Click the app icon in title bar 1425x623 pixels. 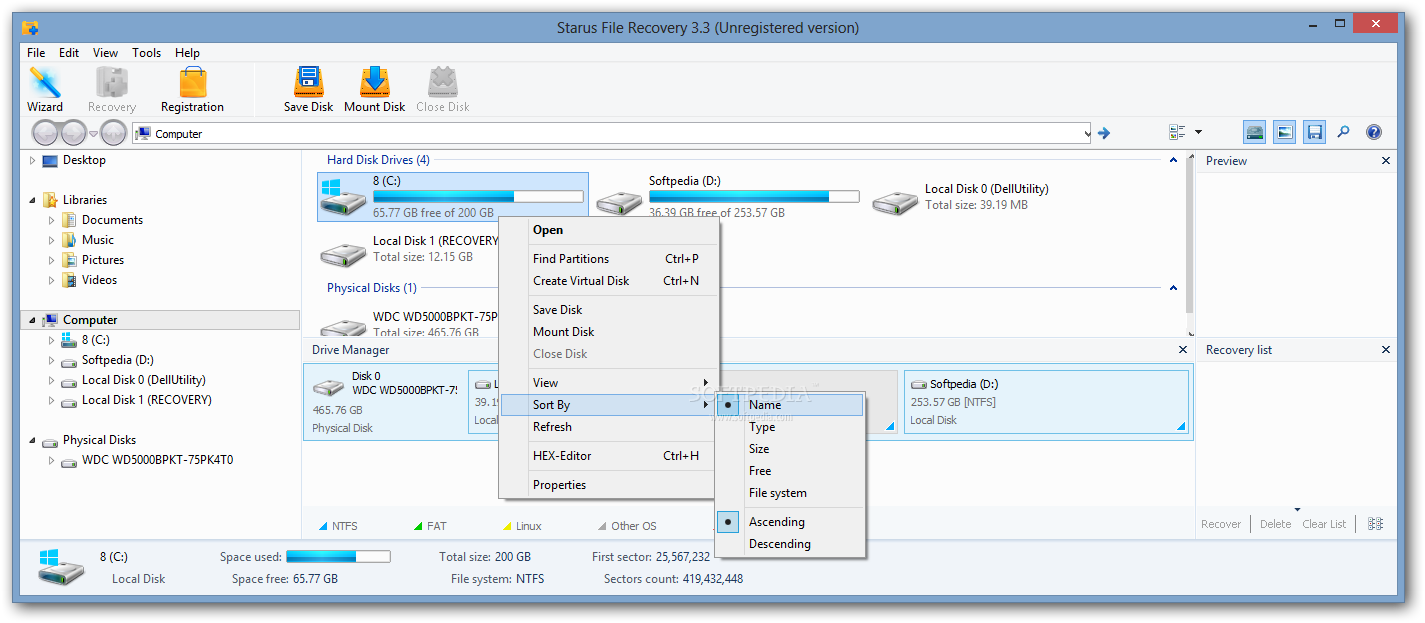point(30,28)
